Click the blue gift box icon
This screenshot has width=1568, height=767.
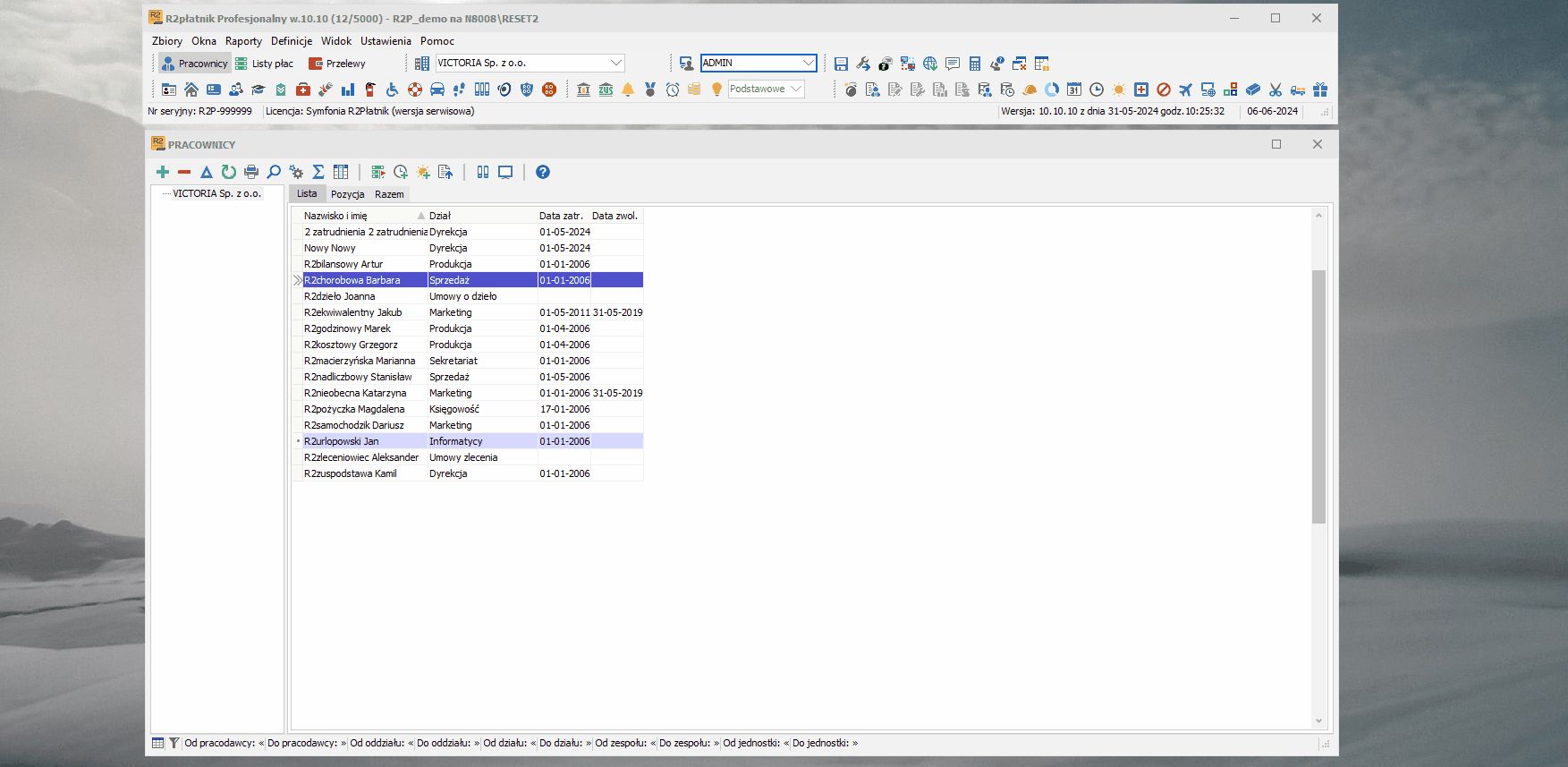(1320, 89)
